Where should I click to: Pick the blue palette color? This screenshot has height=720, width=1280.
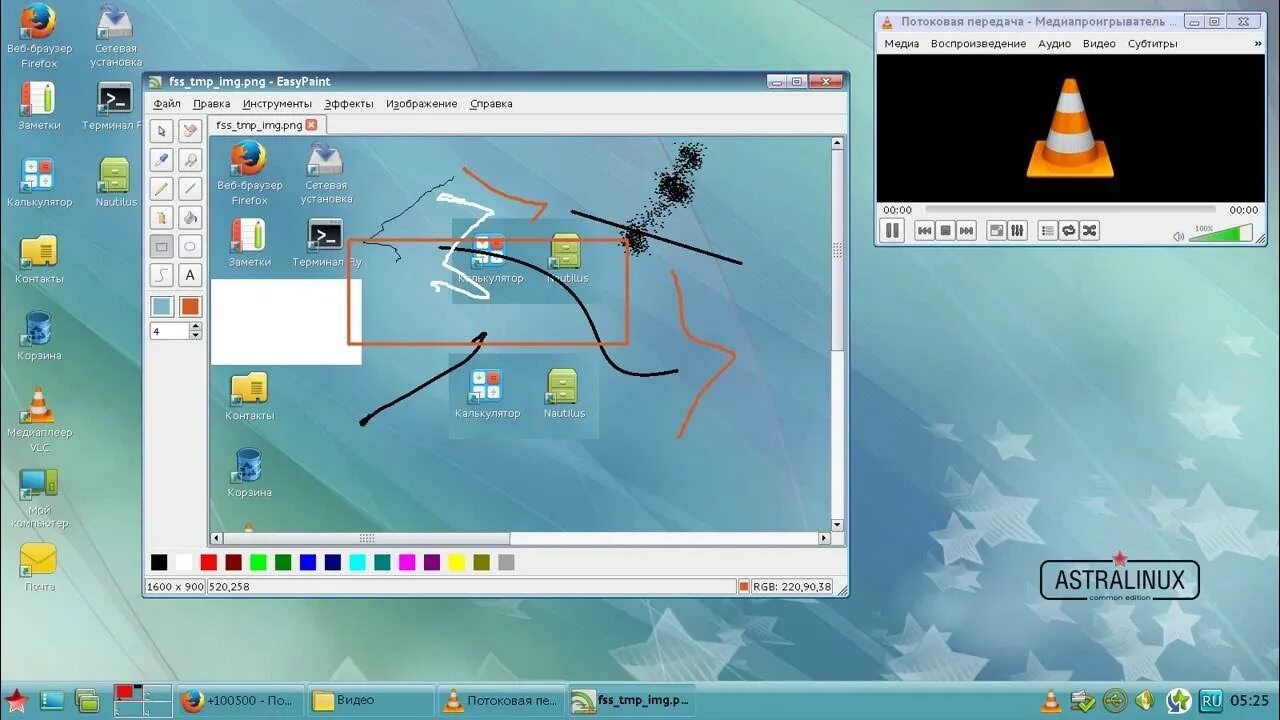tap(308, 563)
